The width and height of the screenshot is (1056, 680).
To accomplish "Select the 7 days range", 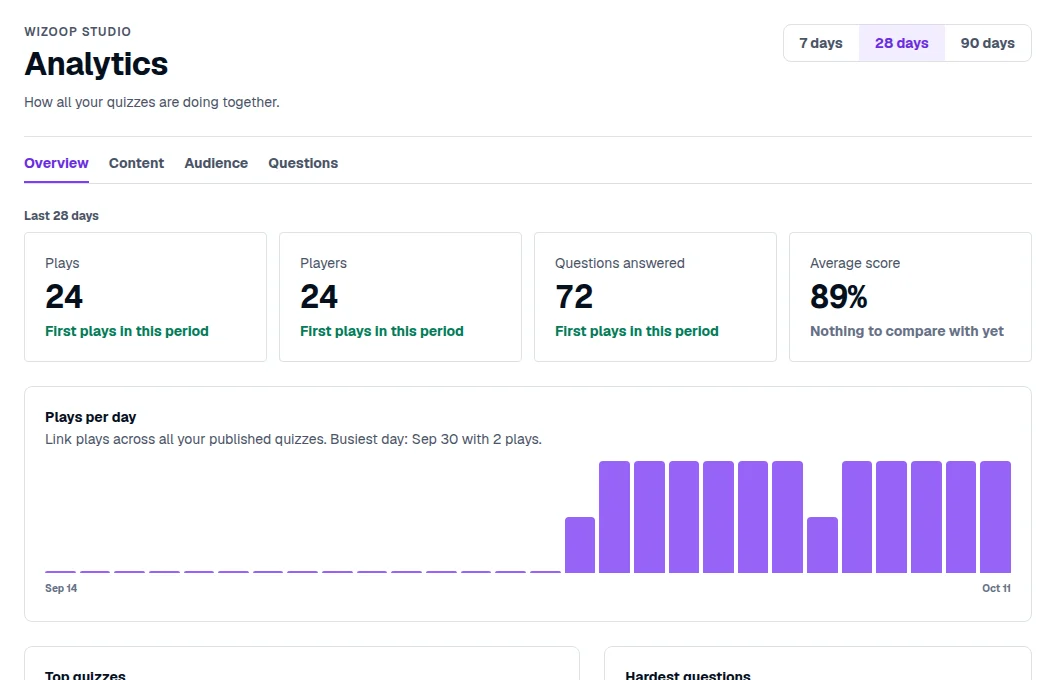I will 821,43.
